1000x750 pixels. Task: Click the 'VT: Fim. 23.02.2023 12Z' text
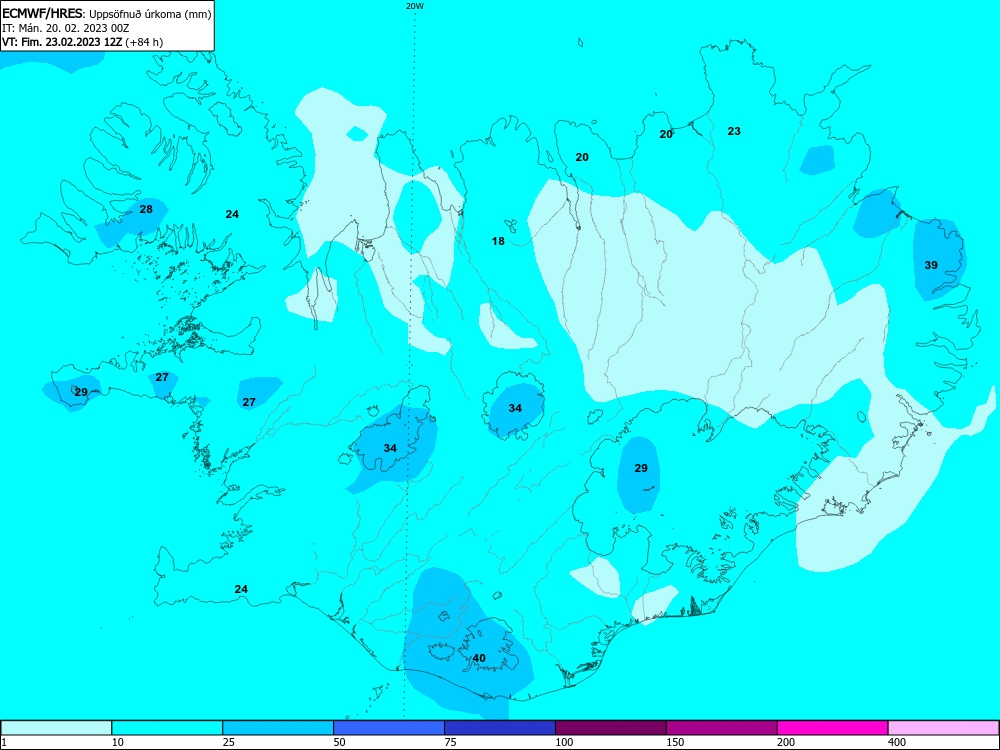[x=62, y=42]
